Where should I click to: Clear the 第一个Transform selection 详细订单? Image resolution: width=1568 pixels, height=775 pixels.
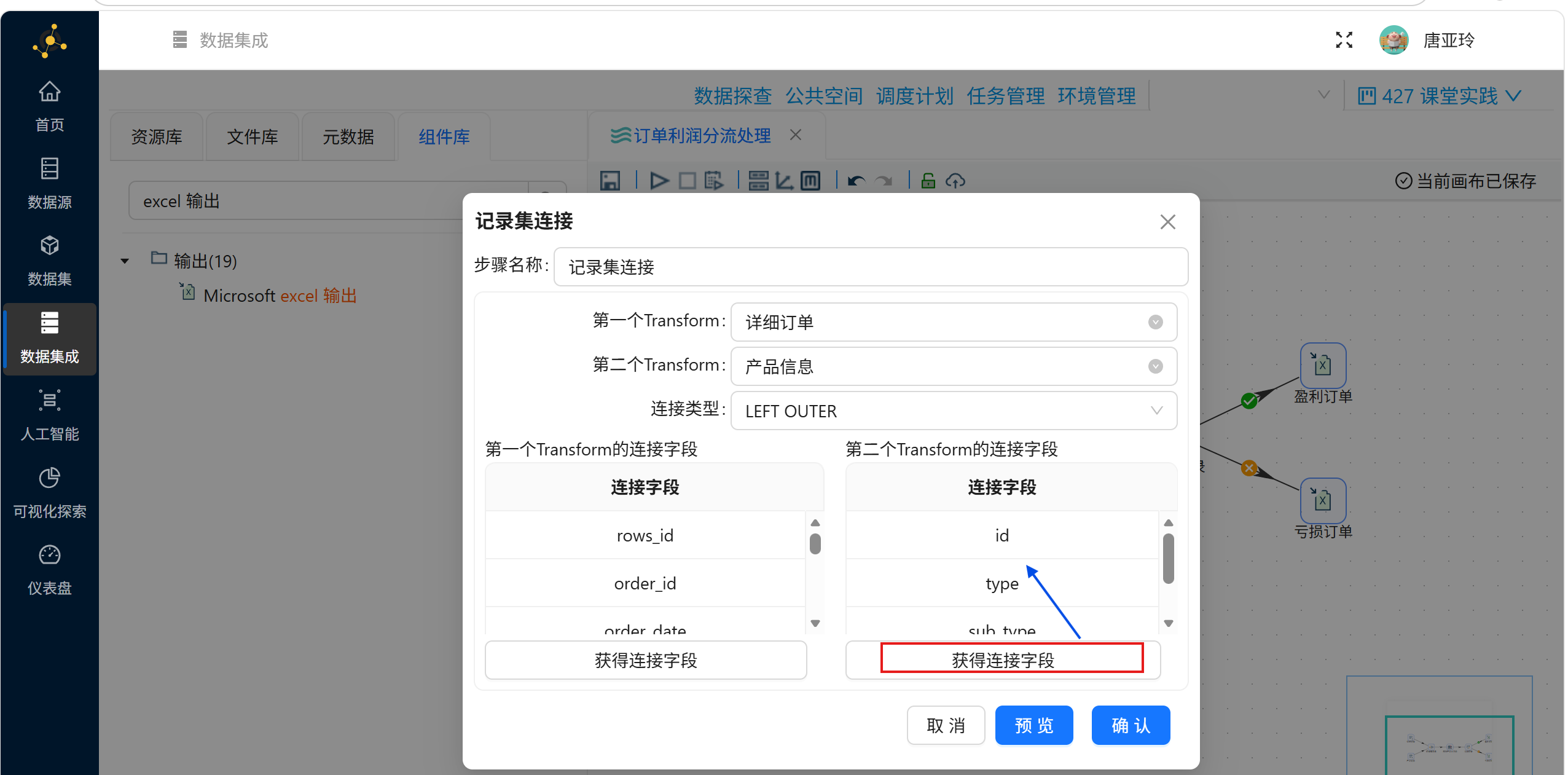tap(1155, 322)
